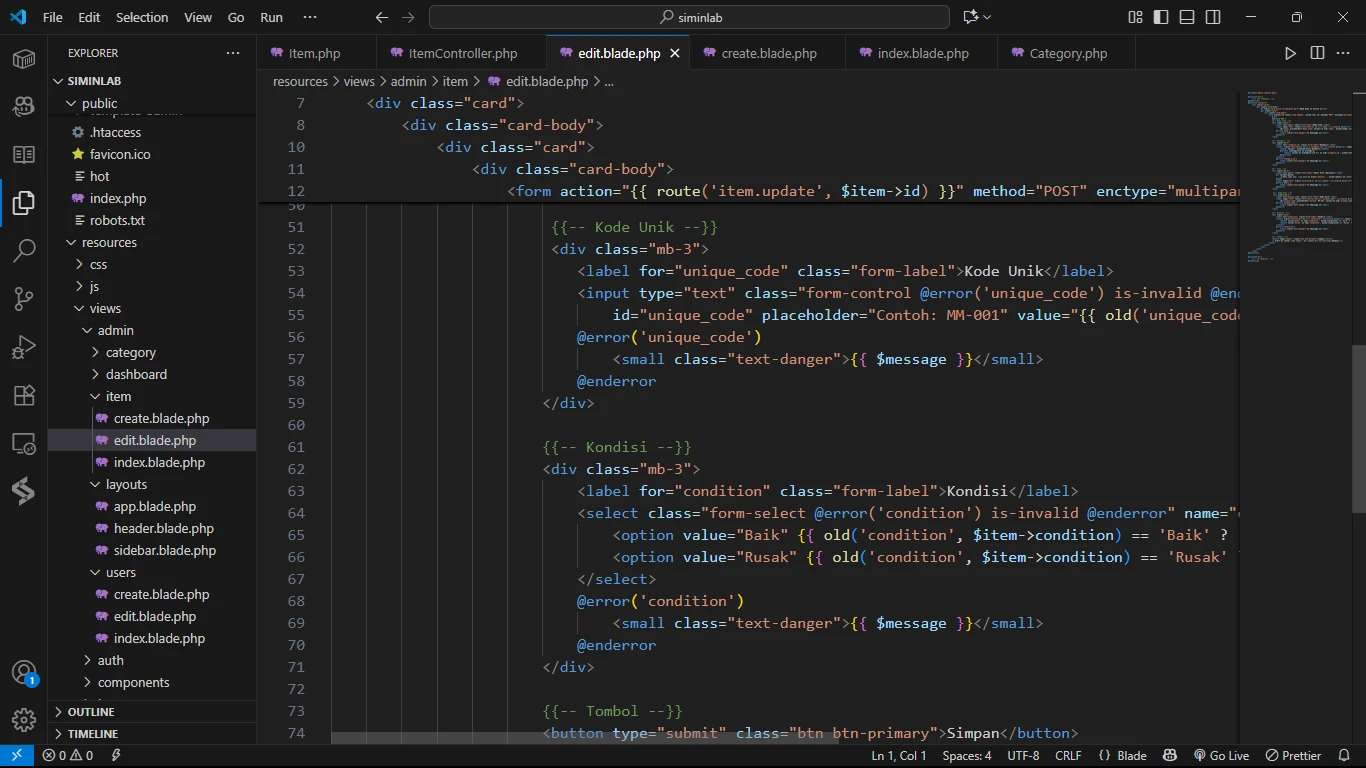Viewport: 1366px width, 768px height.
Task: Expand the category folder in tree
Action: [130, 352]
